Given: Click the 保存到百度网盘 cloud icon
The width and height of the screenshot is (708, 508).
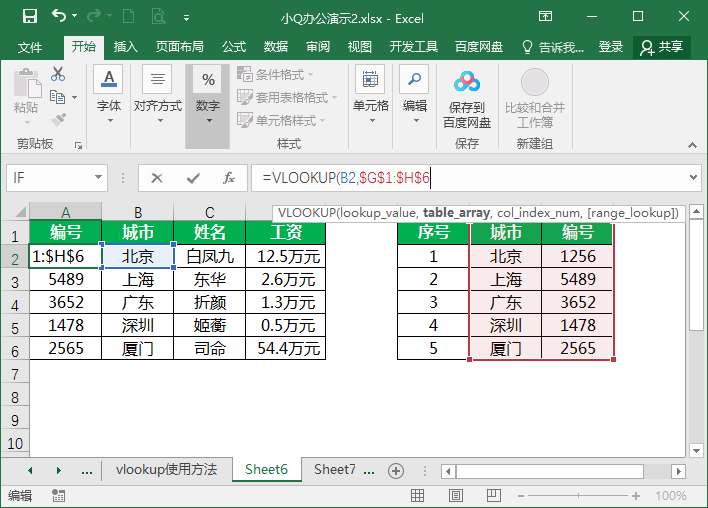Looking at the screenshot, I should click(x=467, y=82).
